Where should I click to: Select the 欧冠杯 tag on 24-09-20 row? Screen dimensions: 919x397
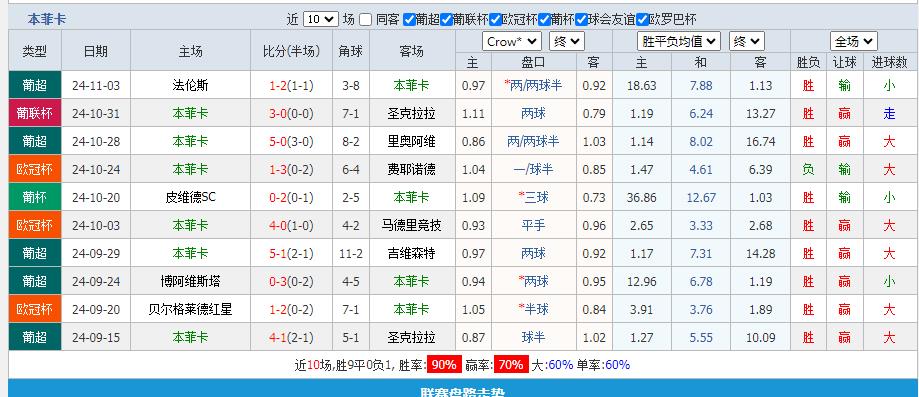pyautogui.click(x=35, y=310)
